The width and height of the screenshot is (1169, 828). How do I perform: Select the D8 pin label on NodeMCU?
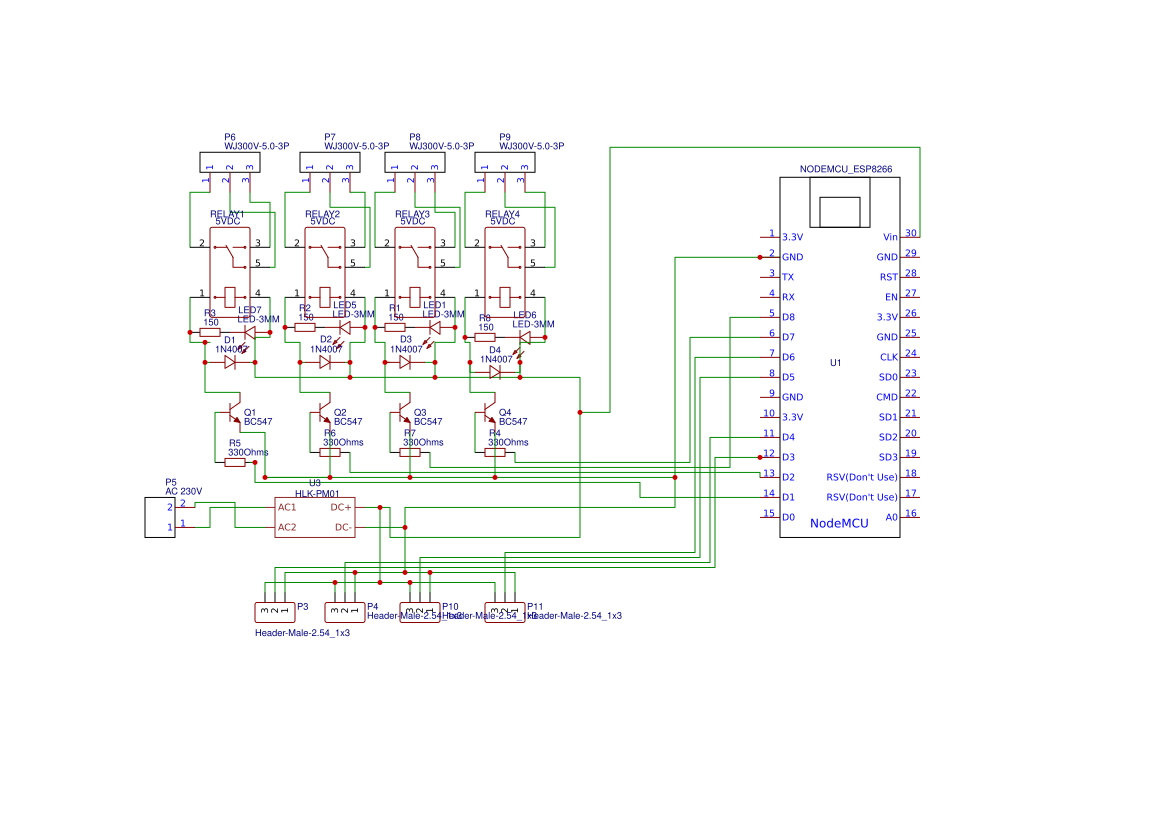788,317
